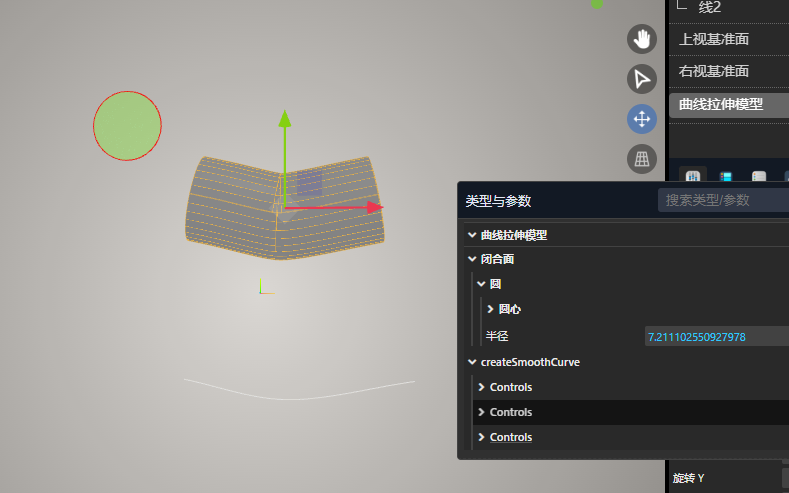
Task: Toggle the perspective grid icon
Action: tap(641, 158)
